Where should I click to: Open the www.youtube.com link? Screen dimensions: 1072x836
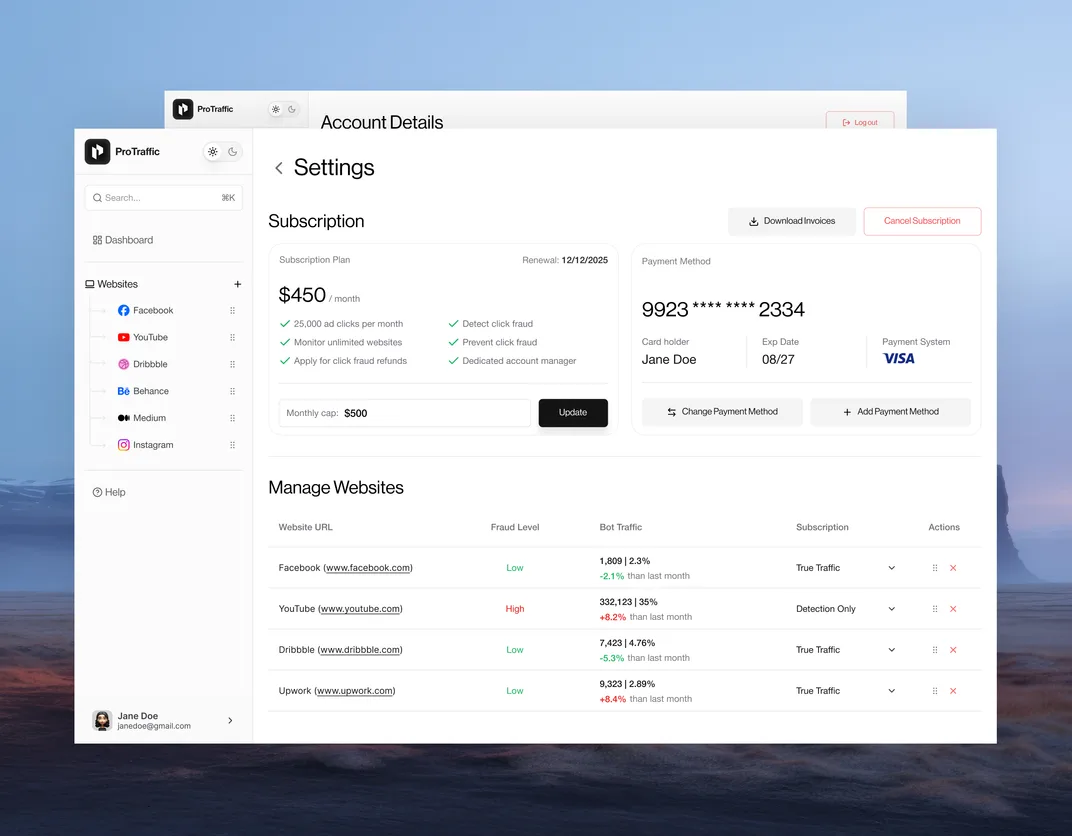tap(360, 609)
